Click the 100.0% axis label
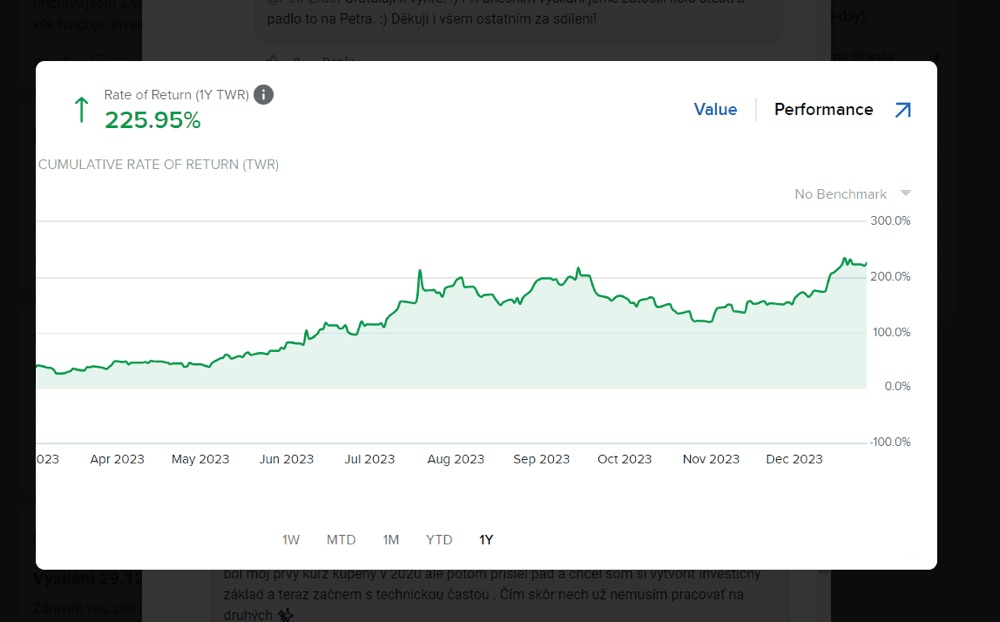1000x622 pixels. click(892, 332)
